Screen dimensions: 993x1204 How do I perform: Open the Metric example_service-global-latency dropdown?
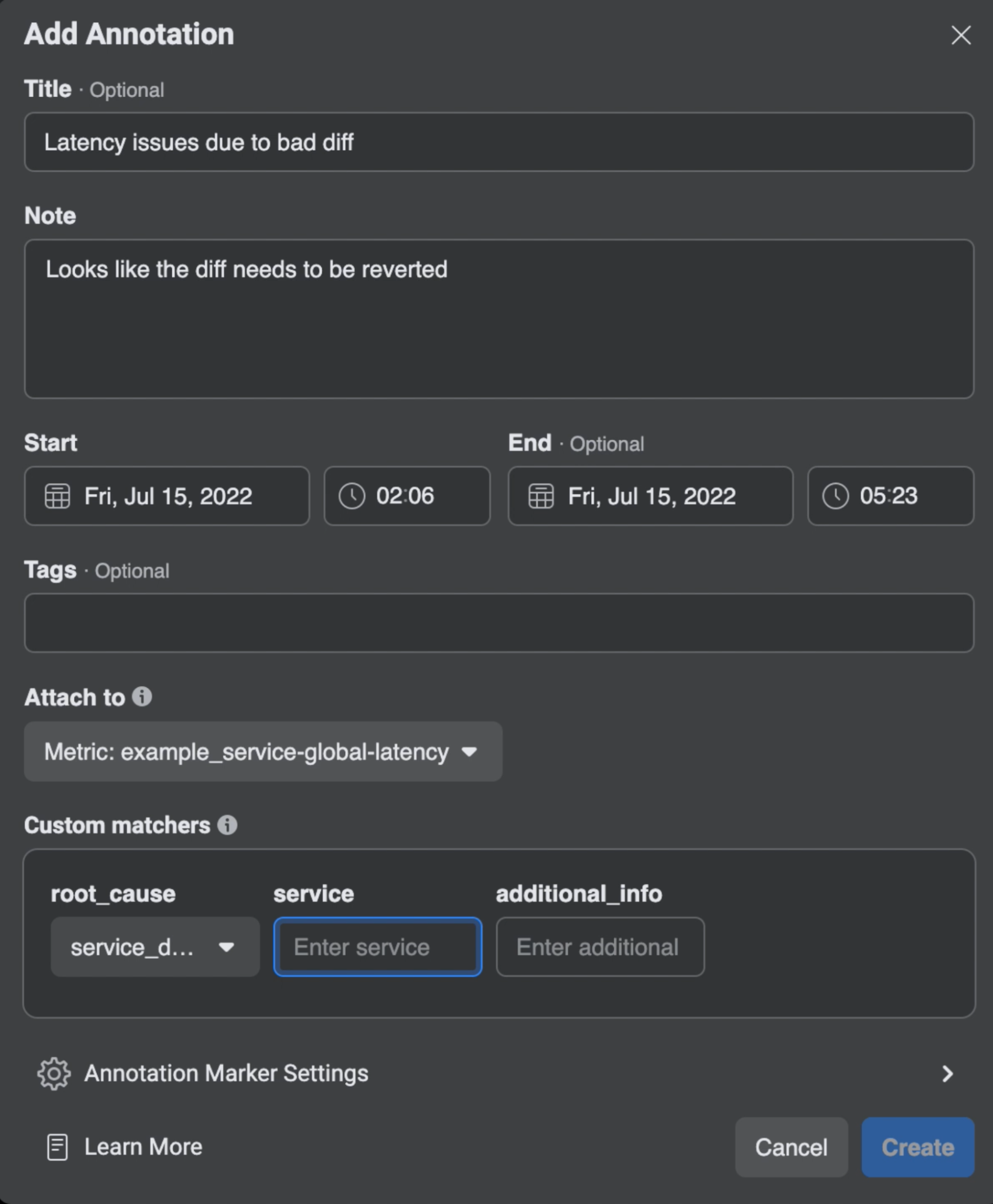[x=262, y=751]
